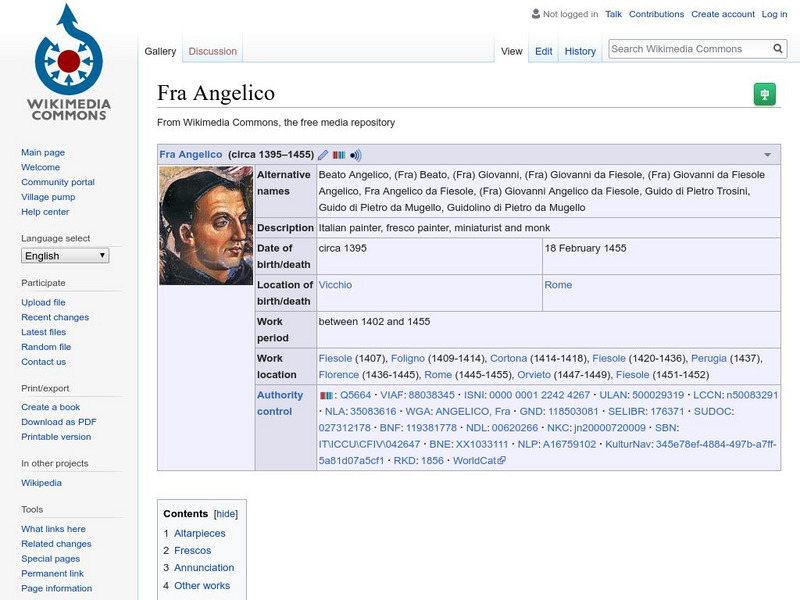Open RKD: 1856 link
The image size is (800, 600).
click(418, 460)
